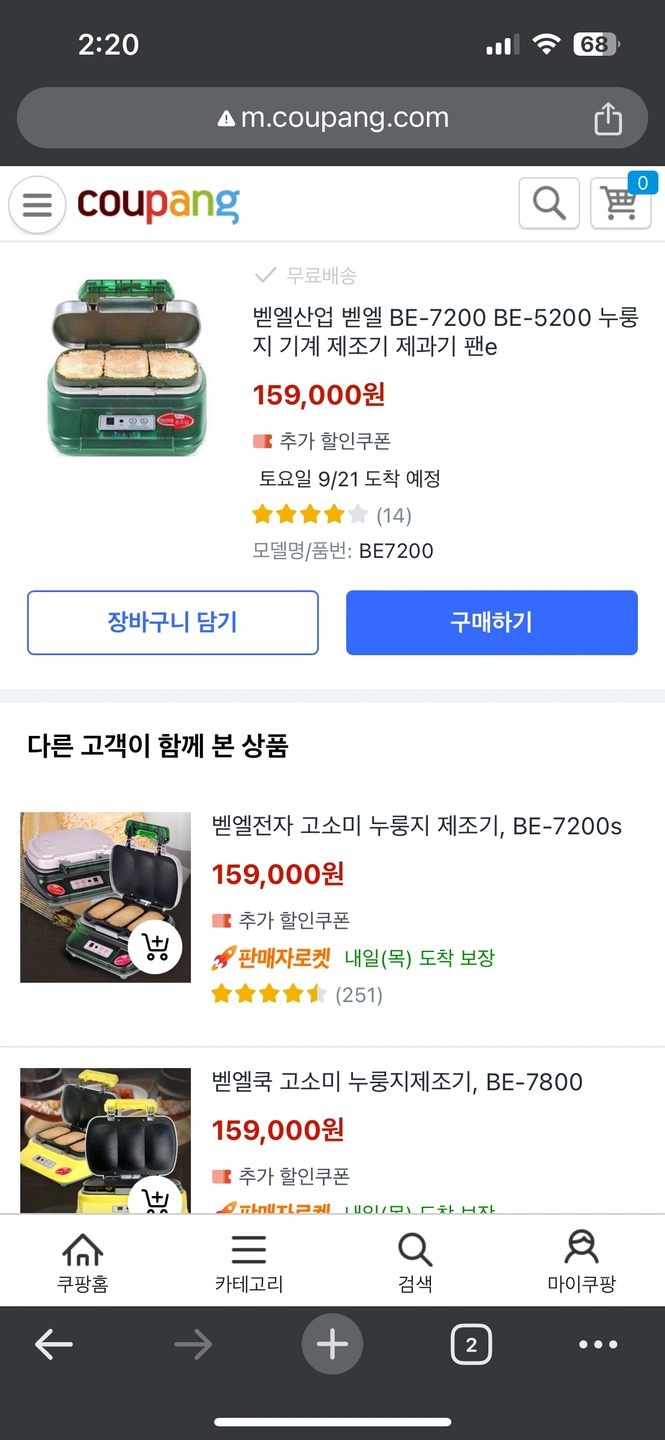Open 카테고리 tab in bottom navigation
The image size is (665, 1440).
[x=249, y=1262]
